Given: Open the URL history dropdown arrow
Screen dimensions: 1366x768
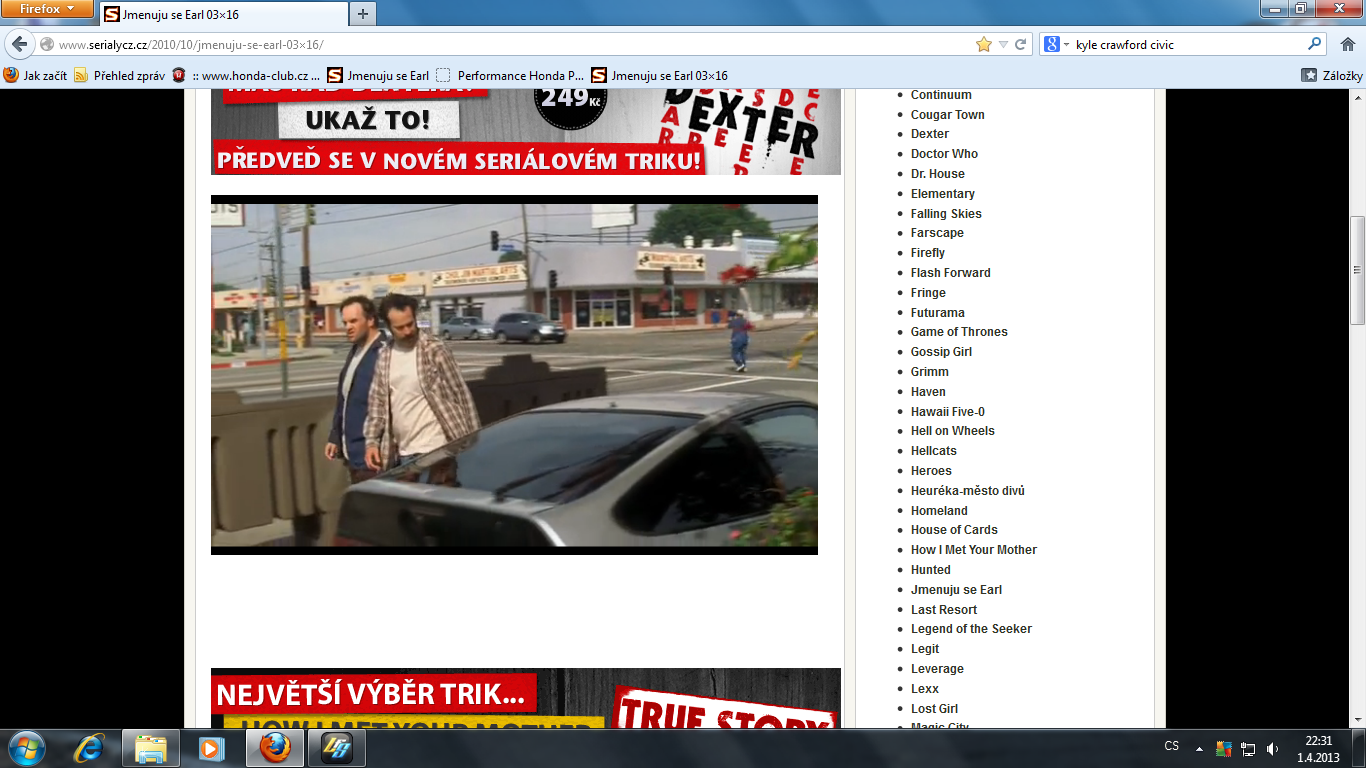Looking at the screenshot, I should coord(1003,44).
